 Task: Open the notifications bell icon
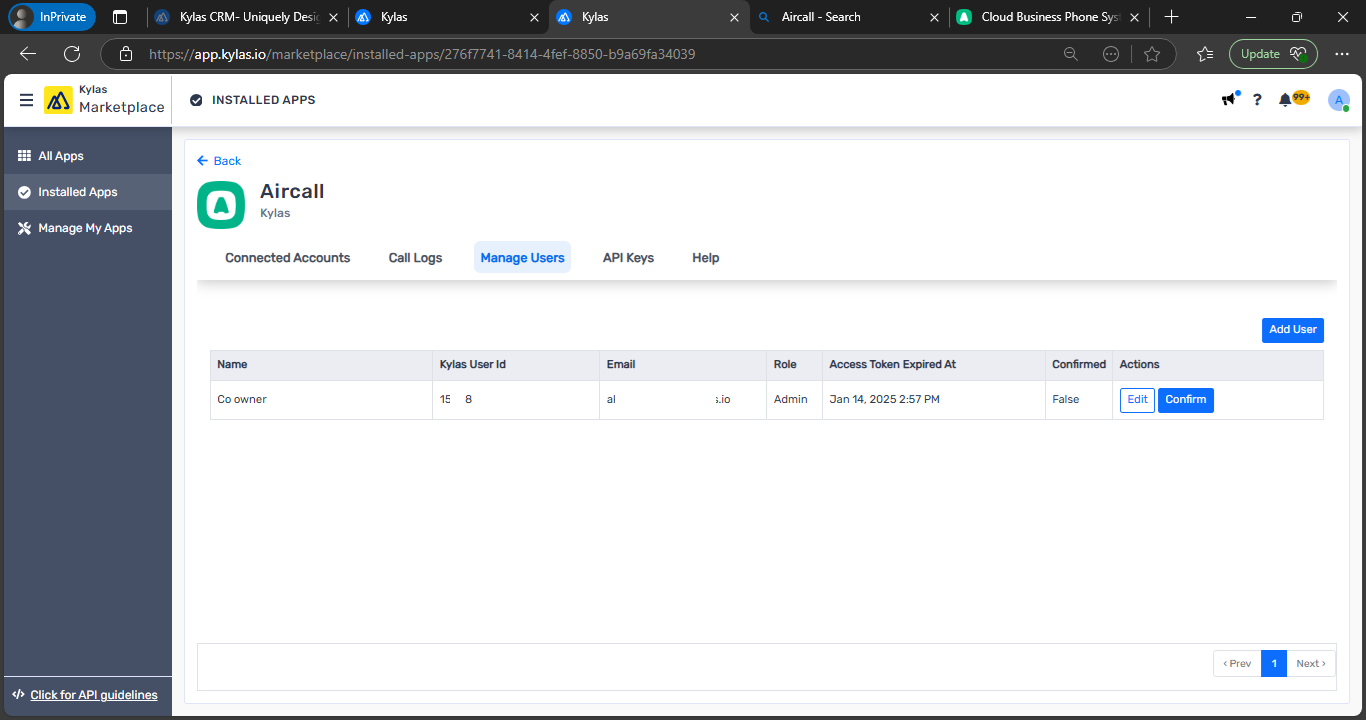point(1285,100)
